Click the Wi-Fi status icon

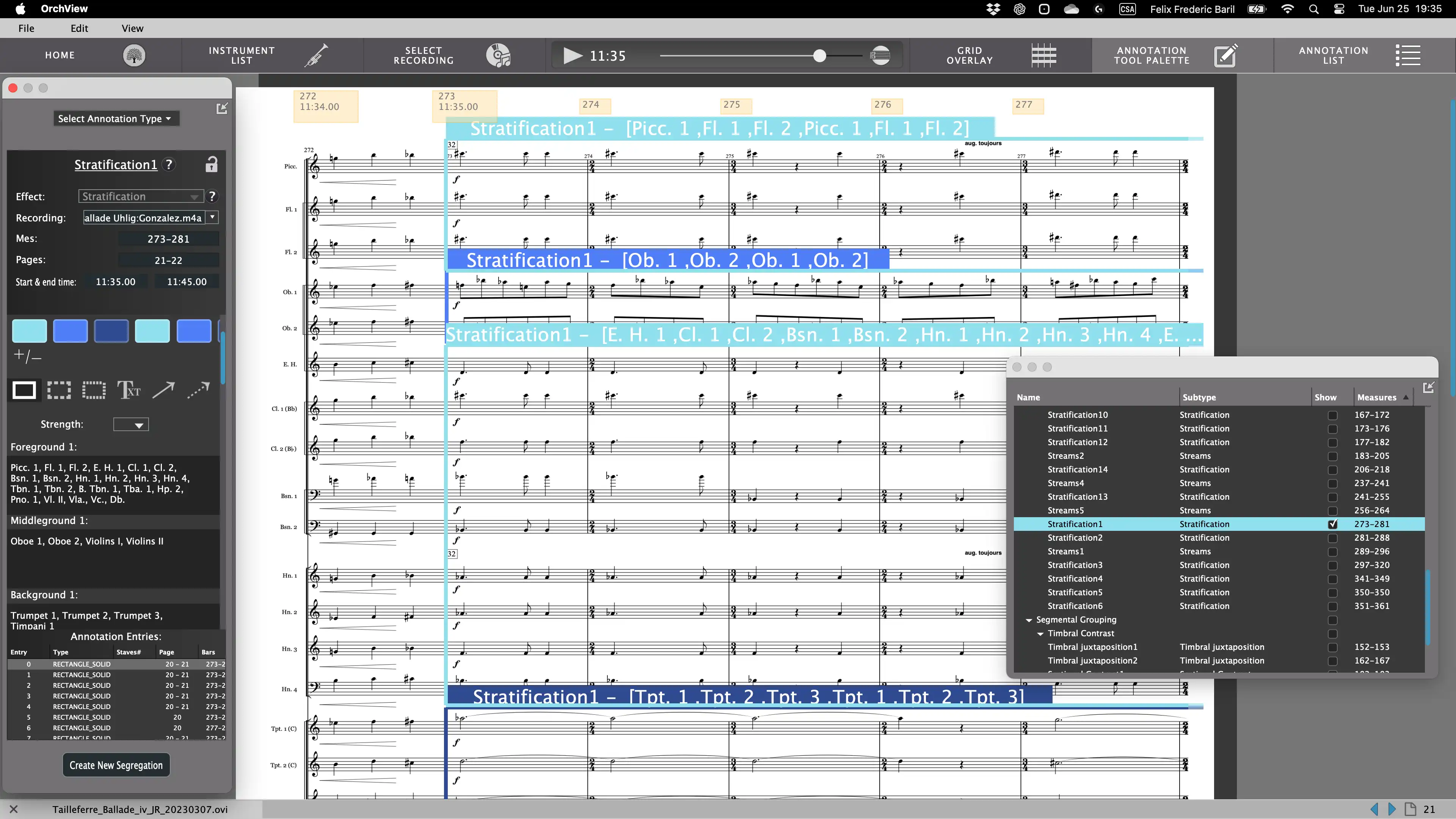click(1288, 9)
